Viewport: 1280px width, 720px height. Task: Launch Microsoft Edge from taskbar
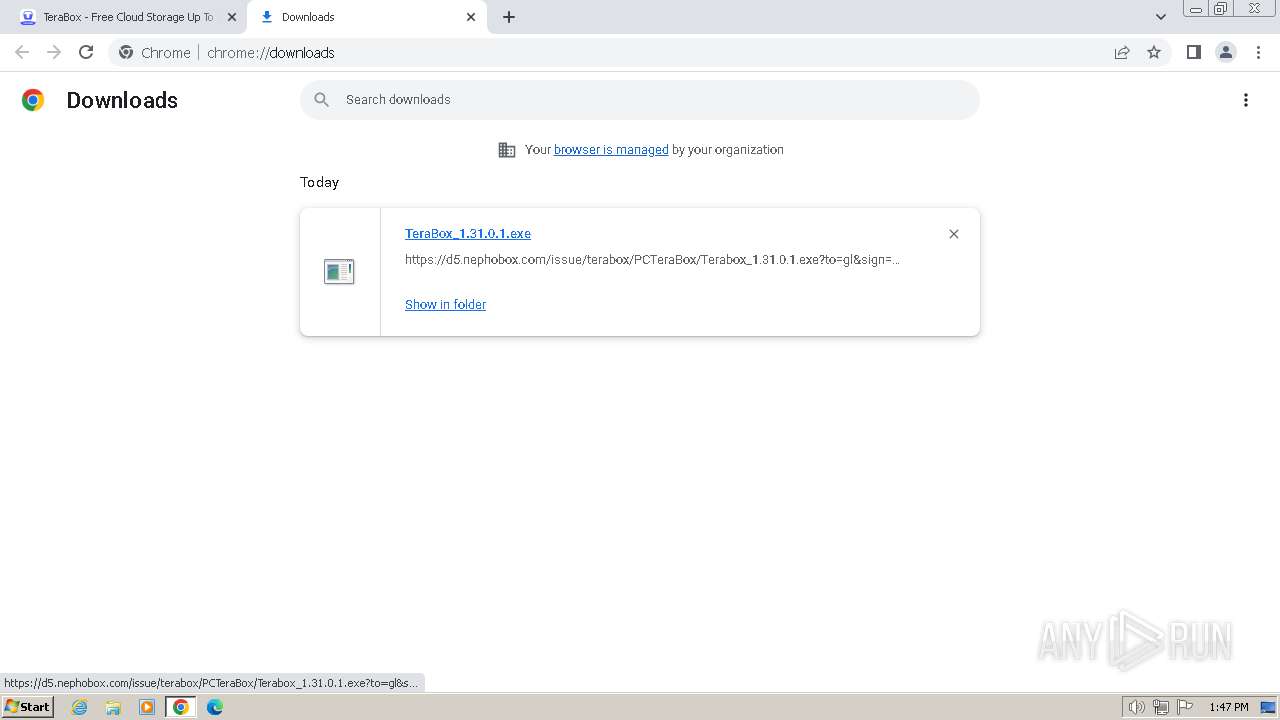[215, 707]
